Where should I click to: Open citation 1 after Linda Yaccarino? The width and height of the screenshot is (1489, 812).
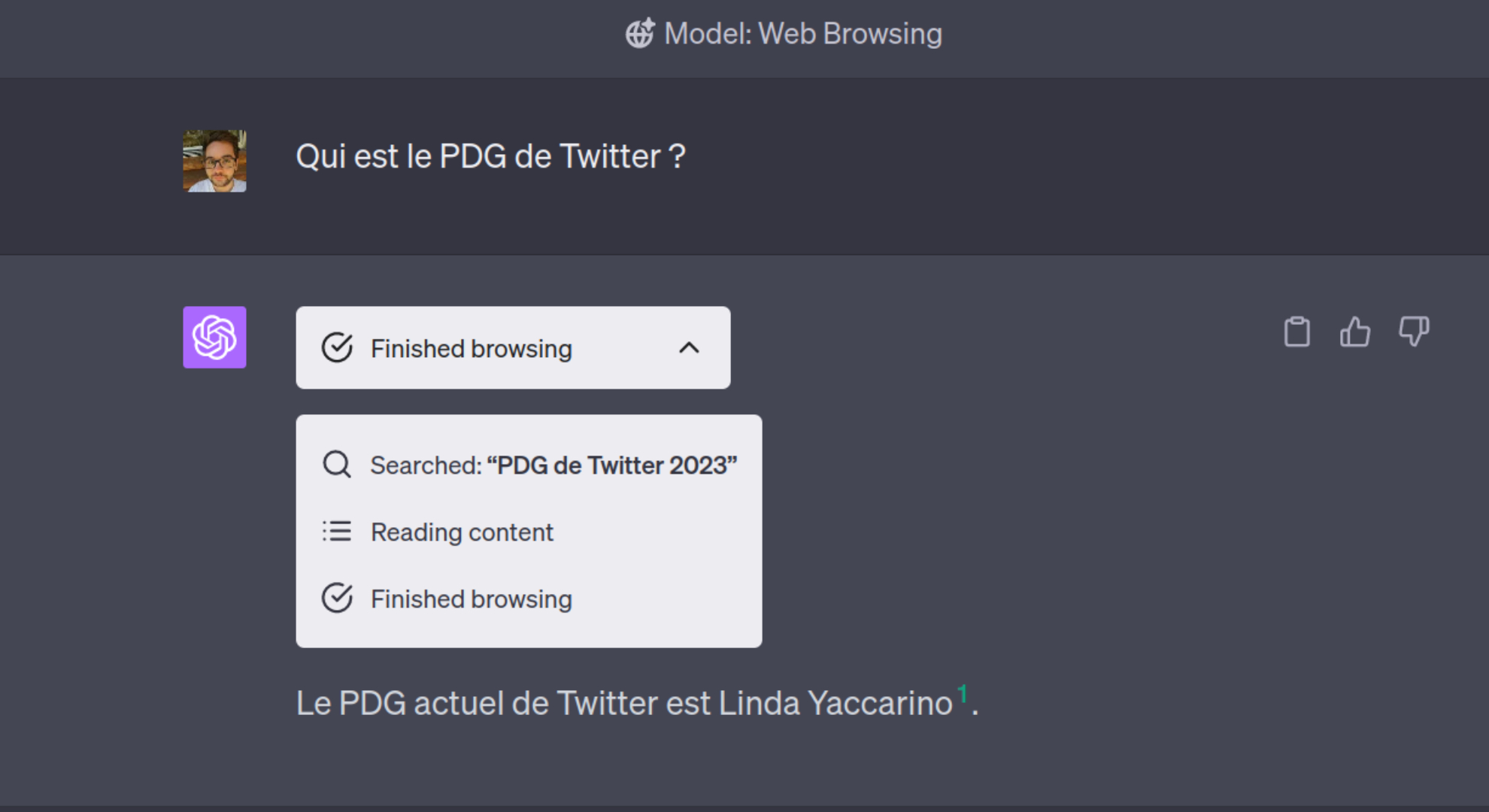click(962, 694)
